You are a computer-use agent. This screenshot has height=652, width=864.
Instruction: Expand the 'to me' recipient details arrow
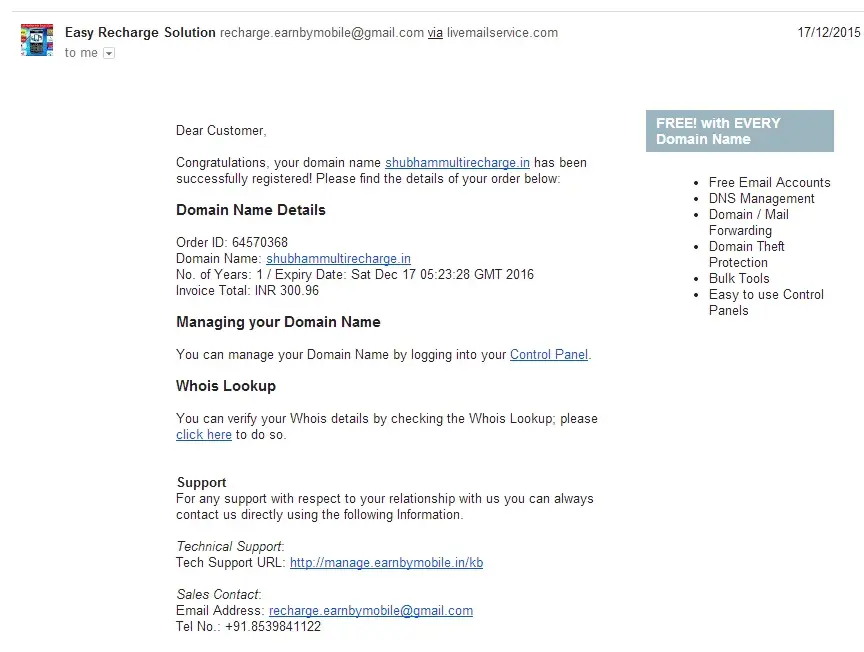pyautogui.click(x=109, y=54)
